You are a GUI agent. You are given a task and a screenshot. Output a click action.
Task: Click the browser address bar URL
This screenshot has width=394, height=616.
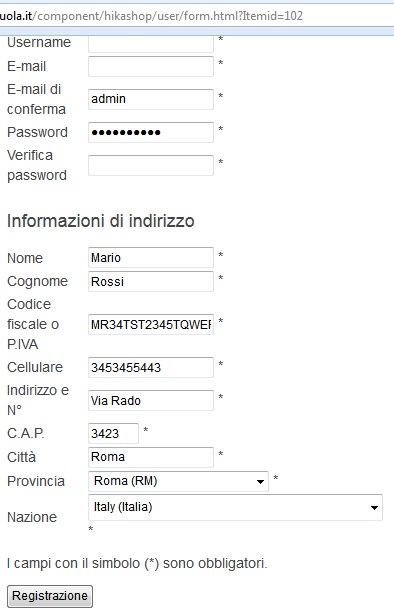coord(151,16)
